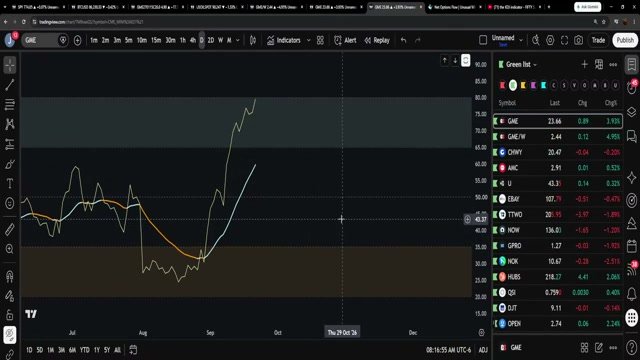Select the purple flag list filter

click(x=533, y=85)
